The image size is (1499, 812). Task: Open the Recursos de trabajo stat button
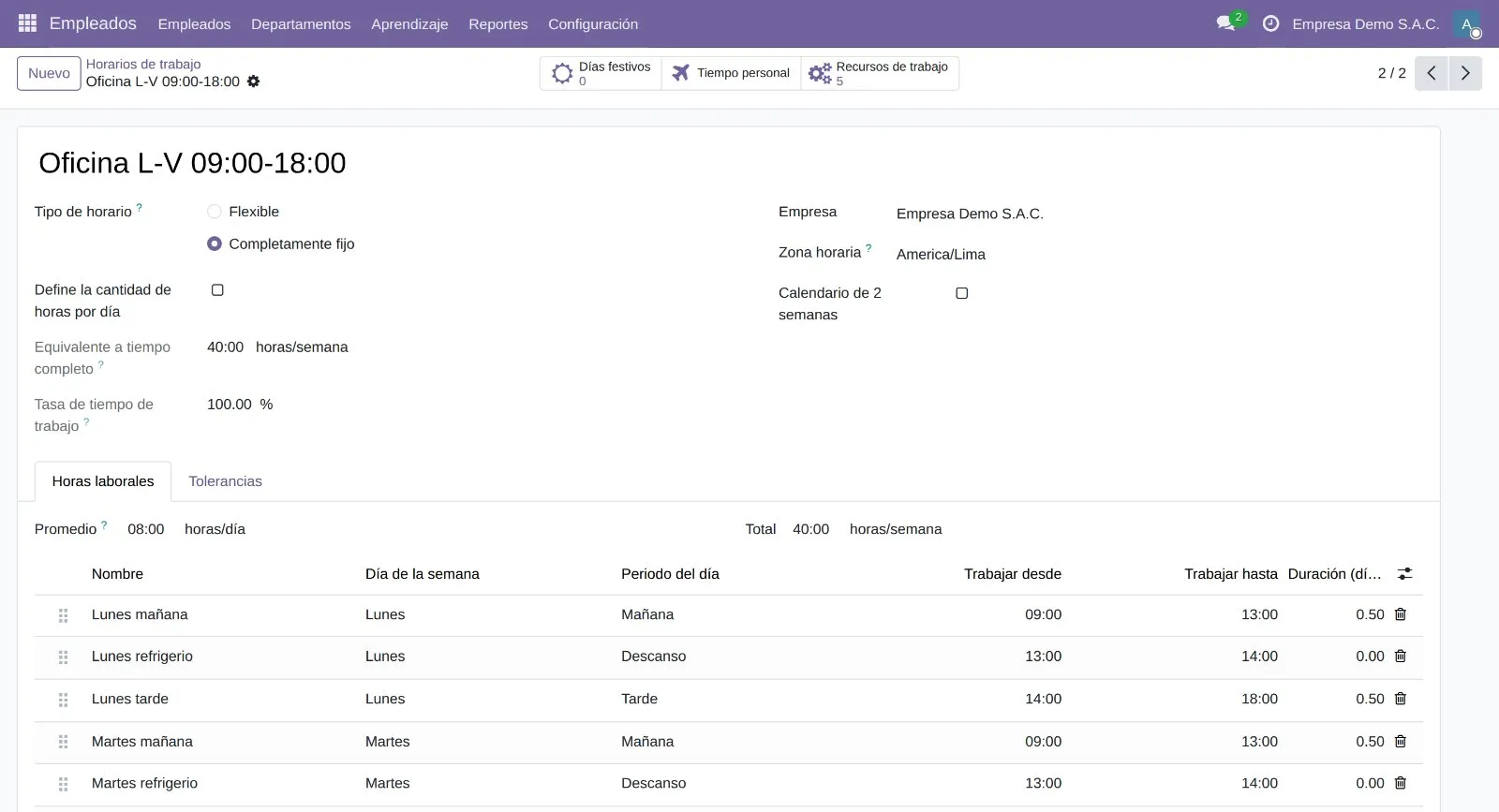click(x=880, y=73)
